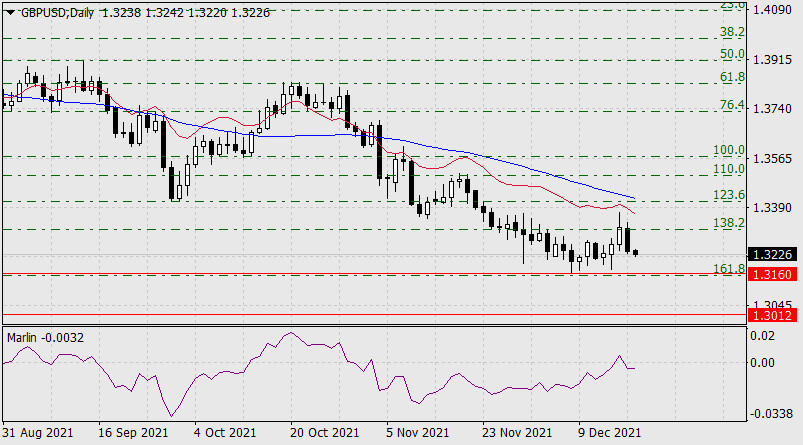Click Marlin scale value 0.00
Image resolution: width=803 pixels, height=445 pixels.
(763, 363)
